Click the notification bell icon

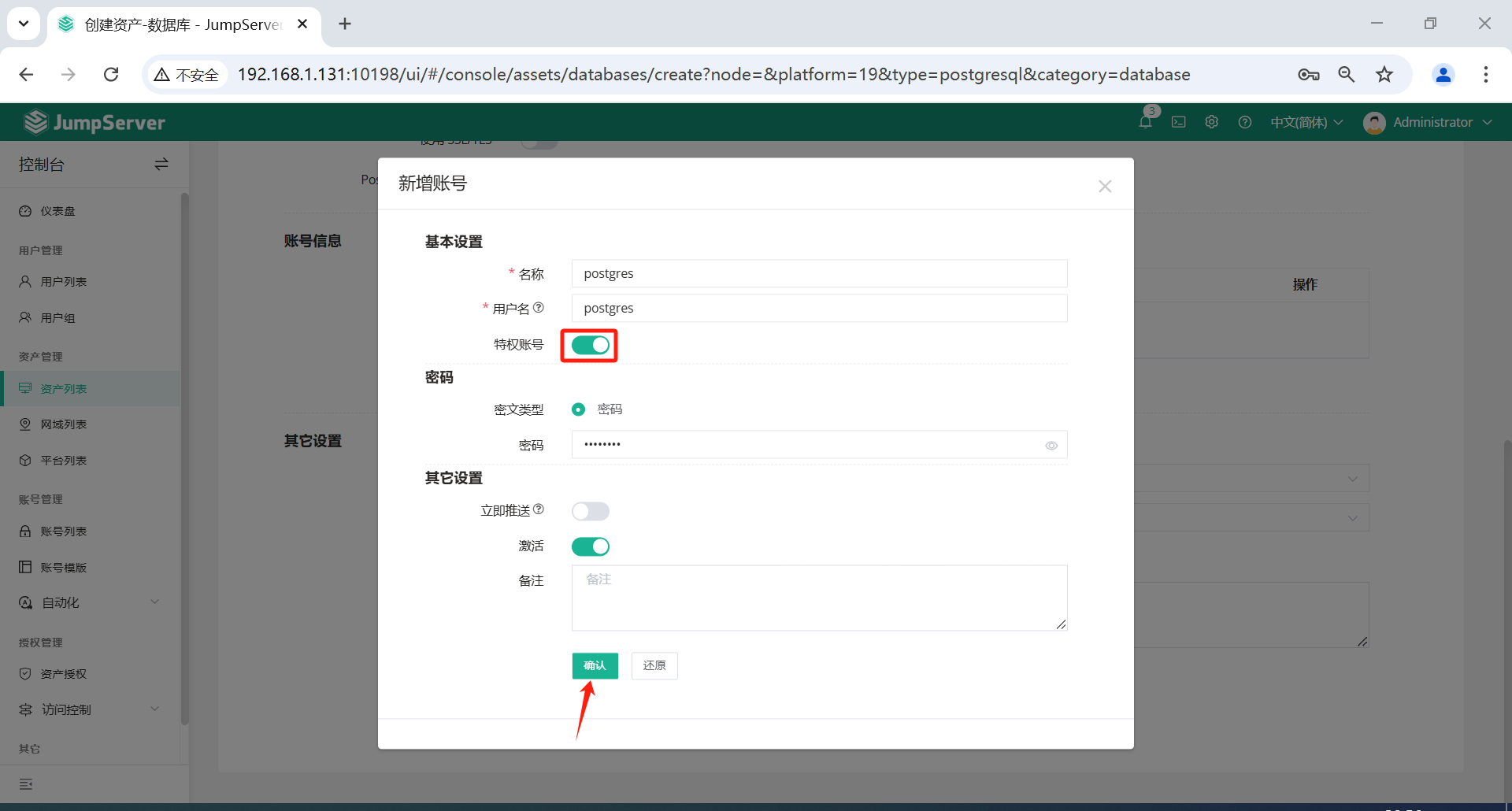(x=1146, y=122)
